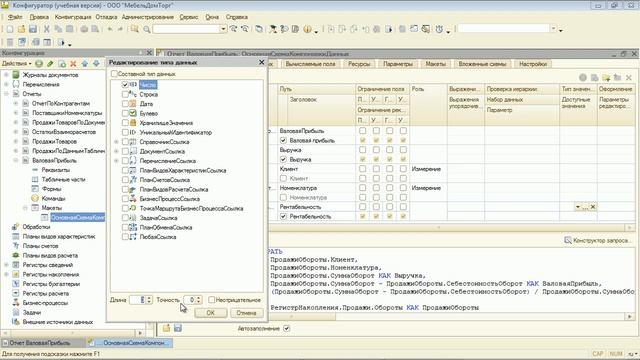Click the red Delete cross in Configuration panel

pos(73,64)
